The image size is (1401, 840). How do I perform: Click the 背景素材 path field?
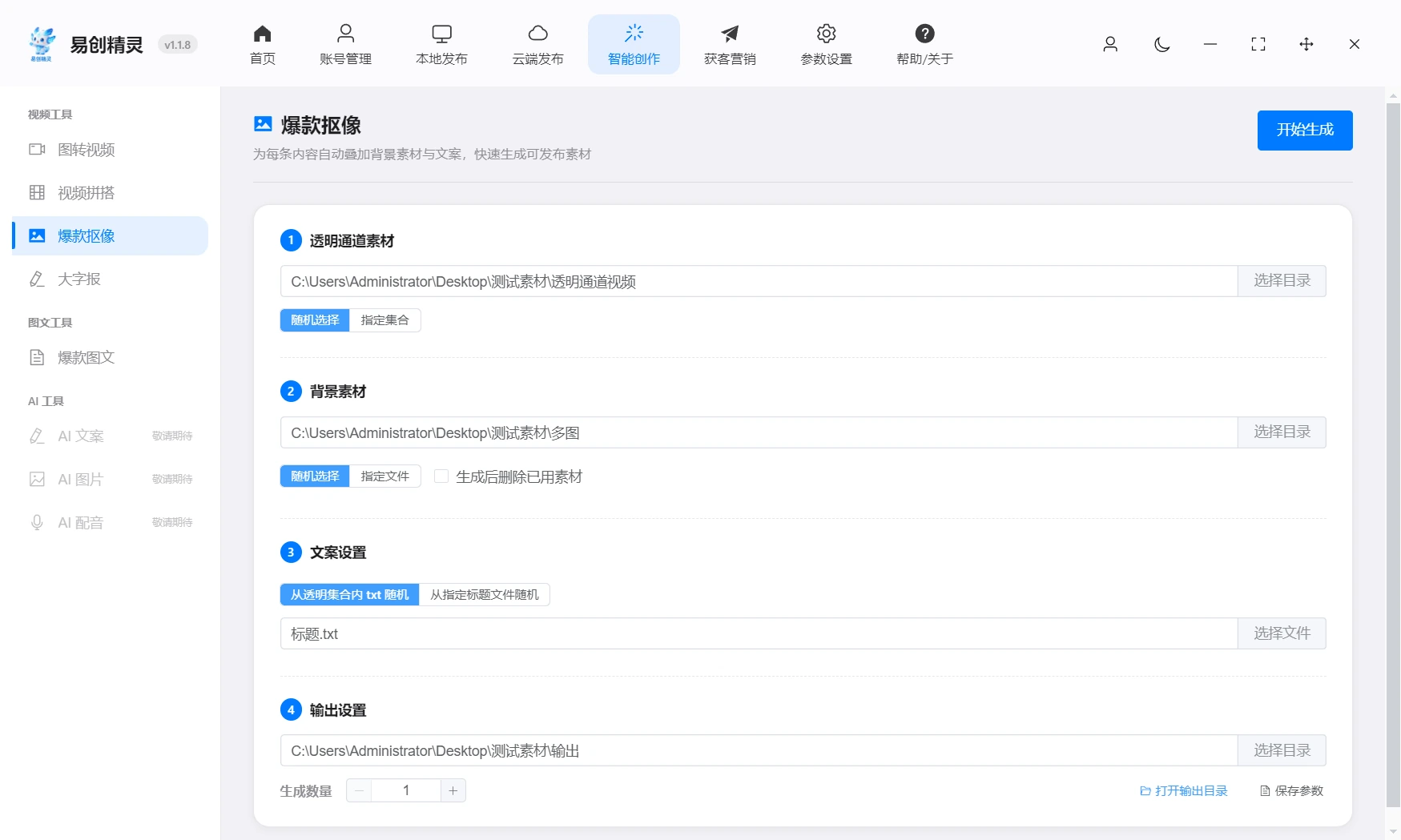point(759,432)
